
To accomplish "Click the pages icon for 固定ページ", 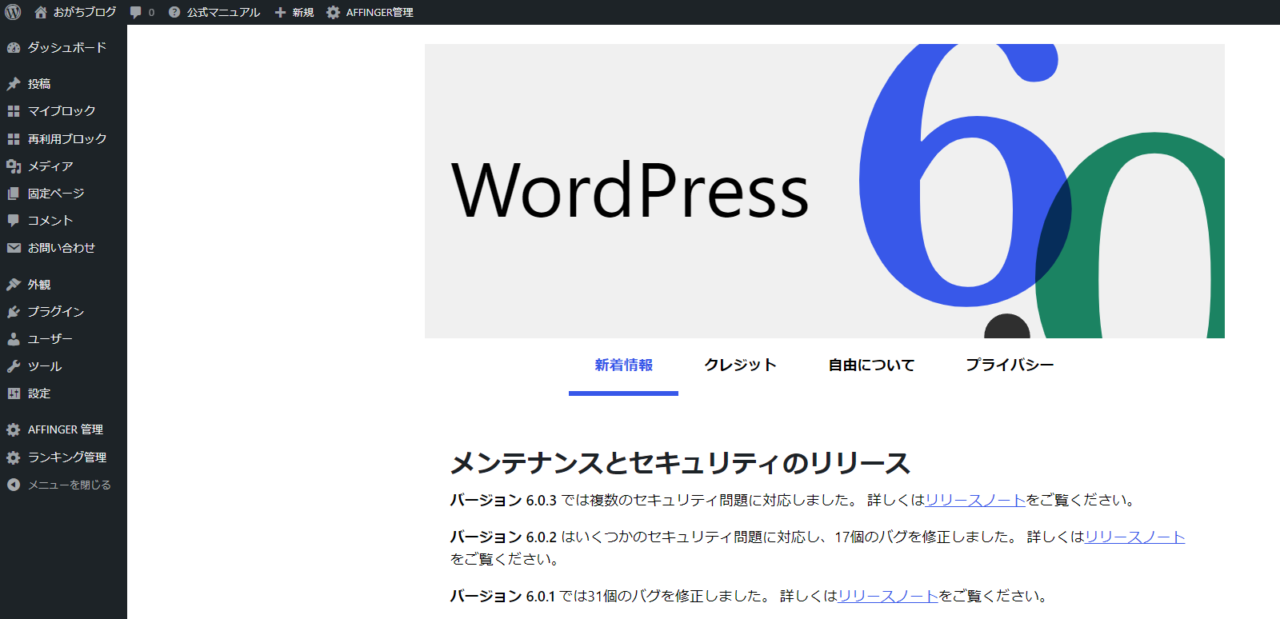I will pyautogui.click(x=14, y=193).
